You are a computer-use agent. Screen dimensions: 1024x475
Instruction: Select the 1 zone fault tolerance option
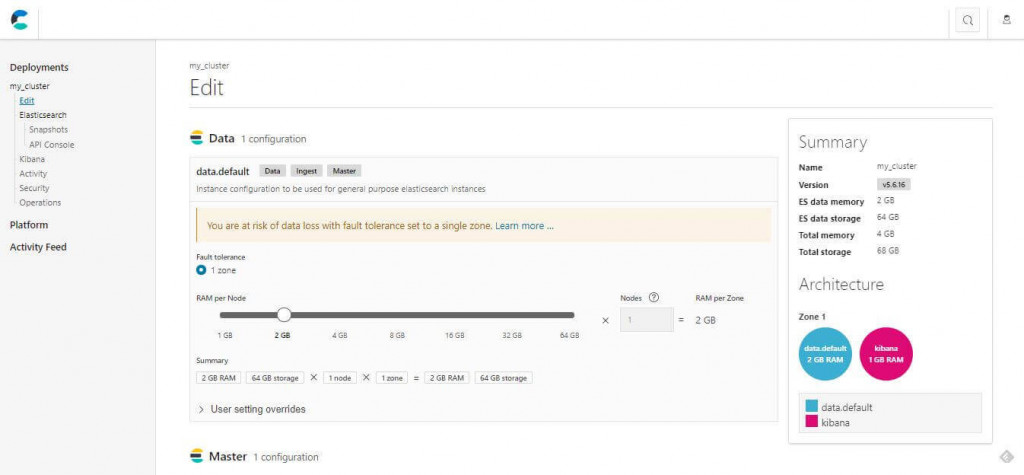click(201, 270)
